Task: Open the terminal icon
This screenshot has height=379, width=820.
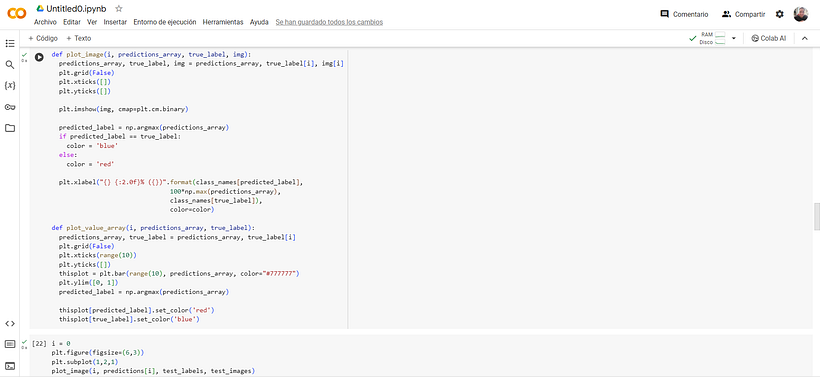Action: pyautogui.click(x=10, y=365)
